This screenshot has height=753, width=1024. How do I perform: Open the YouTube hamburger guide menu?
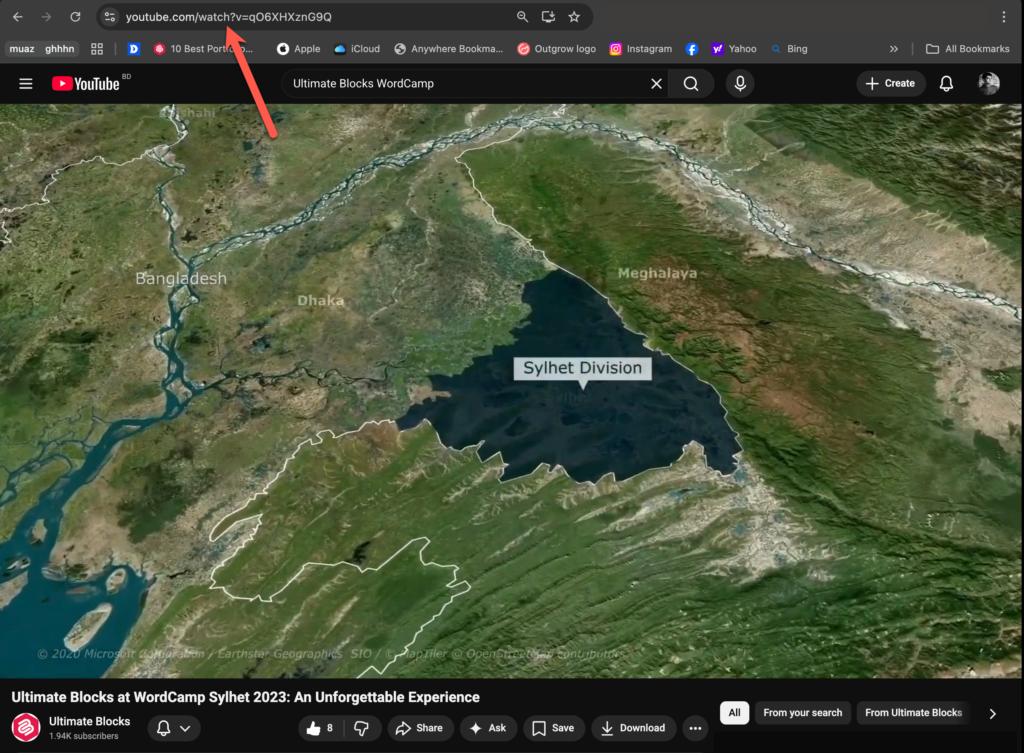click(26, 84)
